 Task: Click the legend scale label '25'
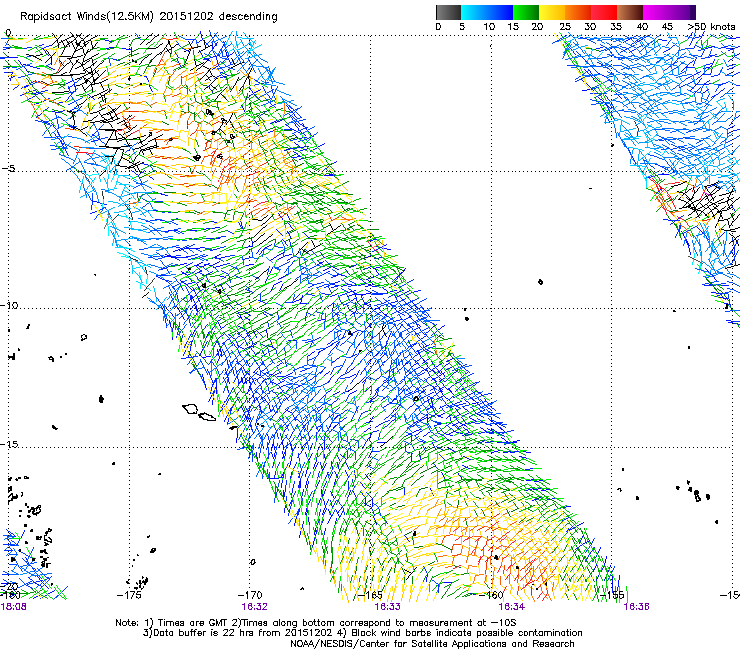[565, 27]
